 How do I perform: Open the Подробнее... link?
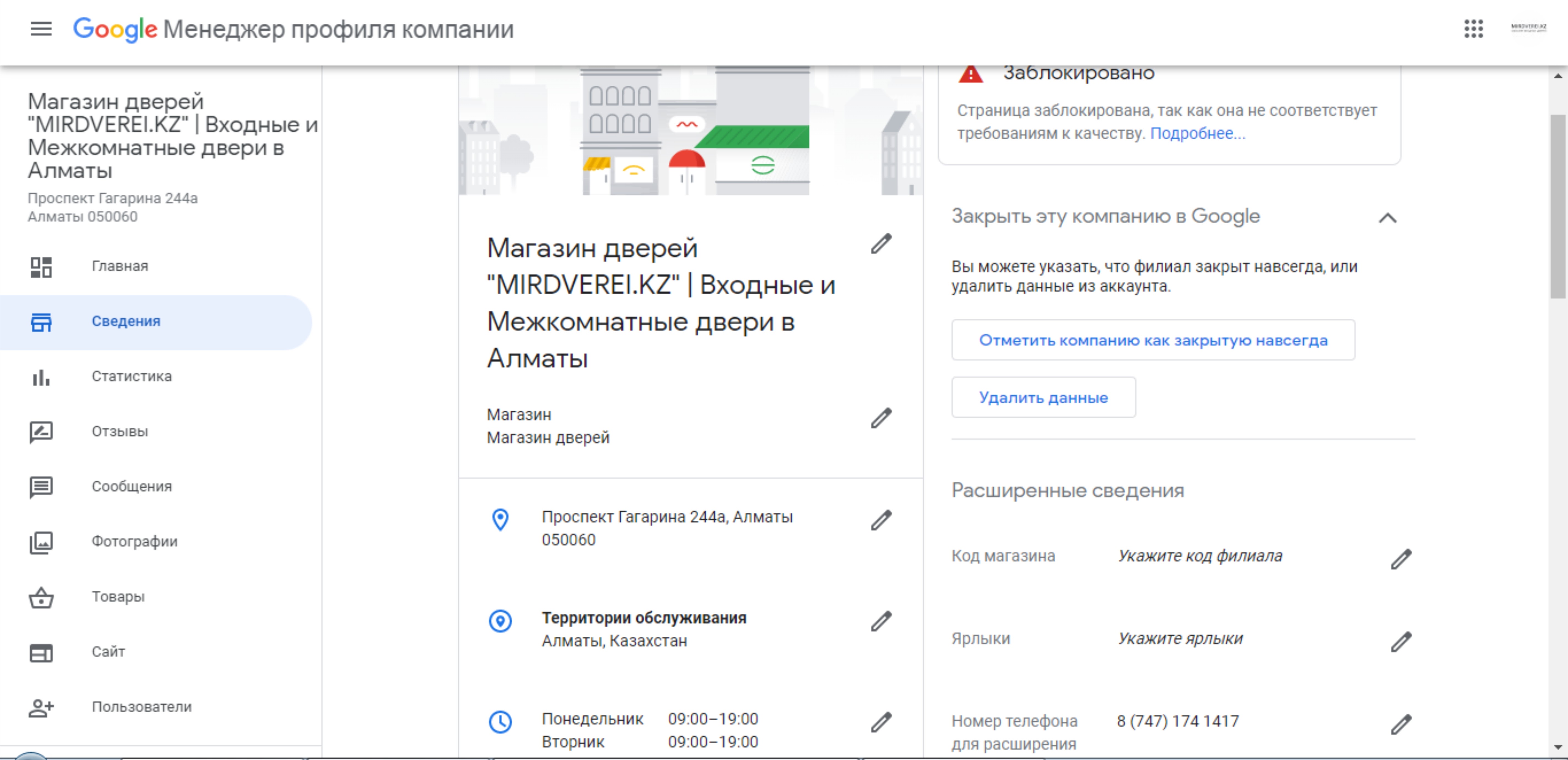click(1197, 133)
